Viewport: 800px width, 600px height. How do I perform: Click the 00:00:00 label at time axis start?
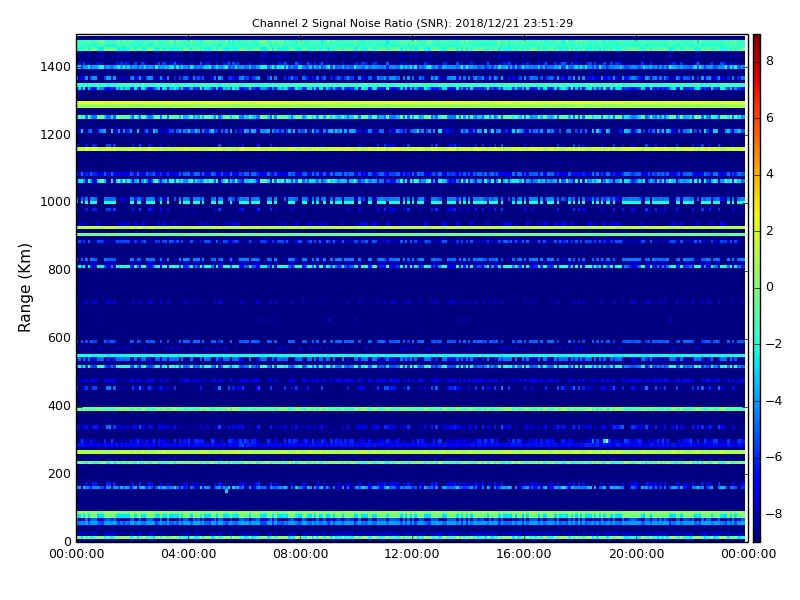pos(77,554)
